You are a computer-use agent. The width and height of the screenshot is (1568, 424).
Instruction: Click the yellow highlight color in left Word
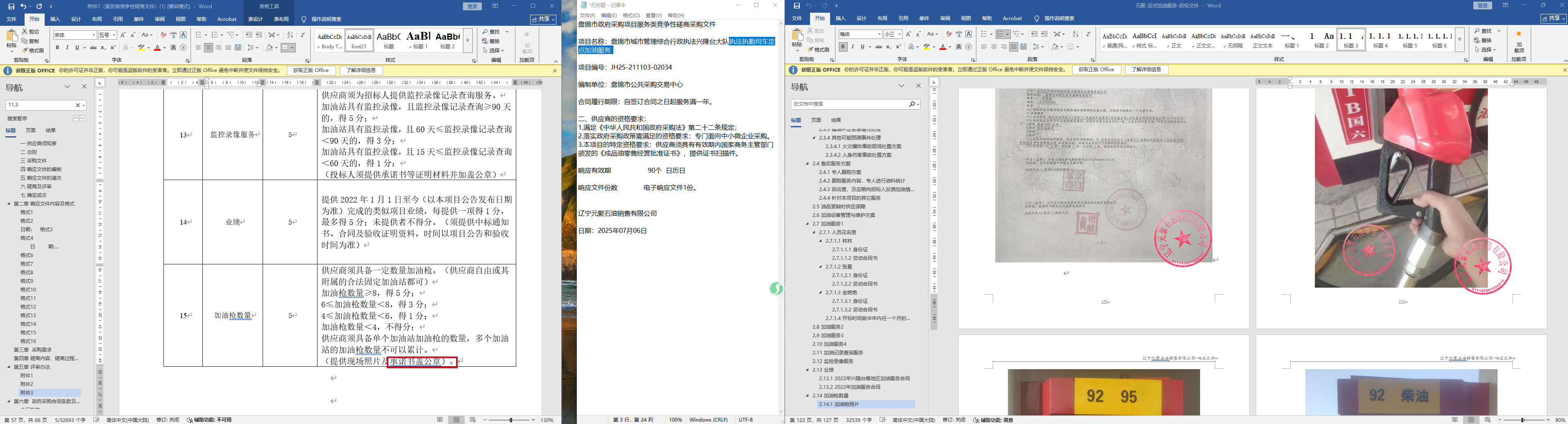pos(141,47)
